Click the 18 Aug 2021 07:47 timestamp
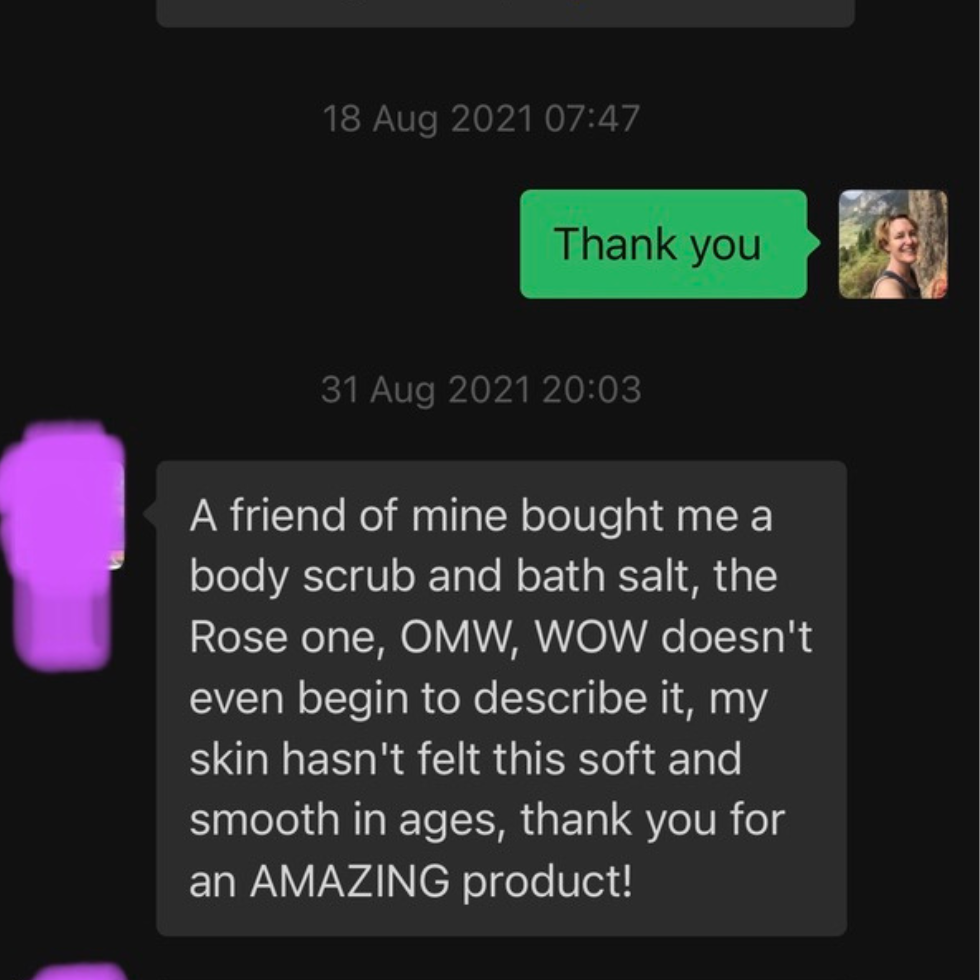Screen dimensions: 980x980 481,118
